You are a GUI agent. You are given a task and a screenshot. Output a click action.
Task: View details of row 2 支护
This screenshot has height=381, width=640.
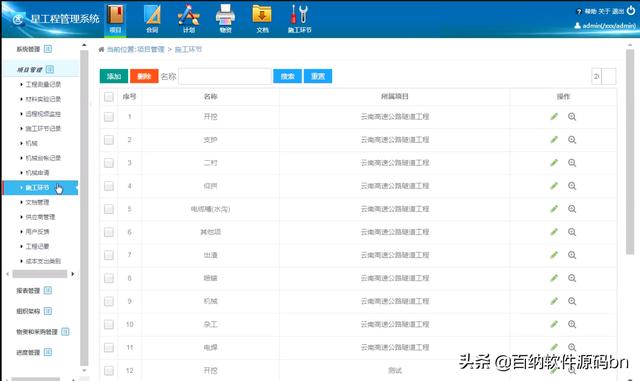click(x=572, y=140)
